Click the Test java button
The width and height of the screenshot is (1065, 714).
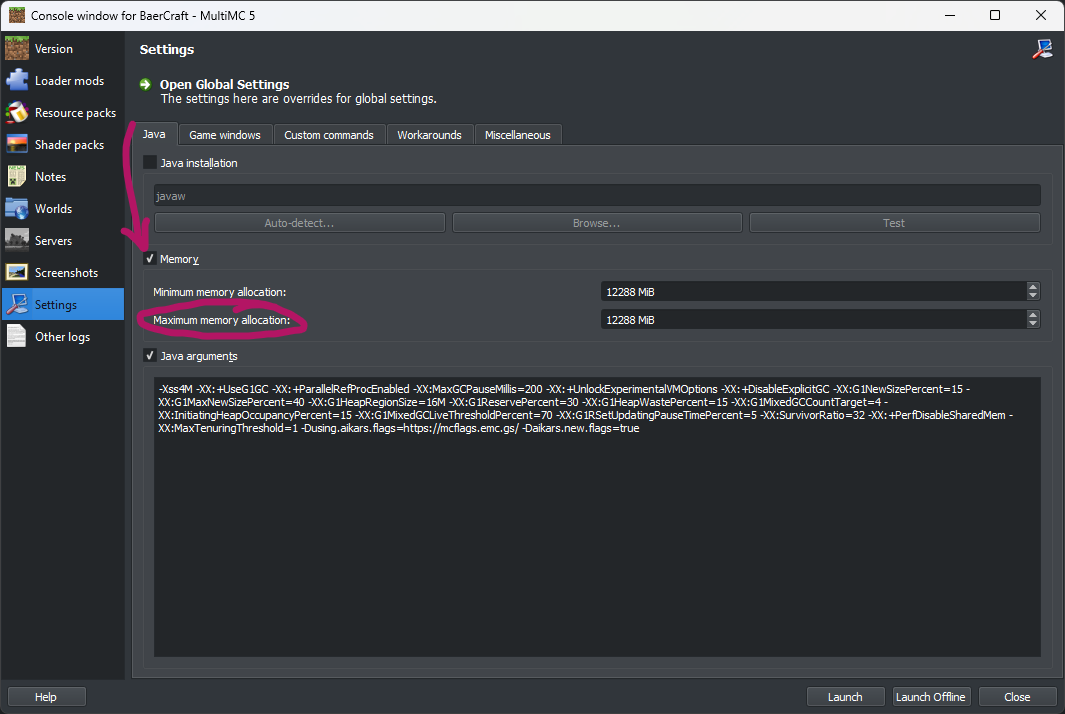click(895, 223)
